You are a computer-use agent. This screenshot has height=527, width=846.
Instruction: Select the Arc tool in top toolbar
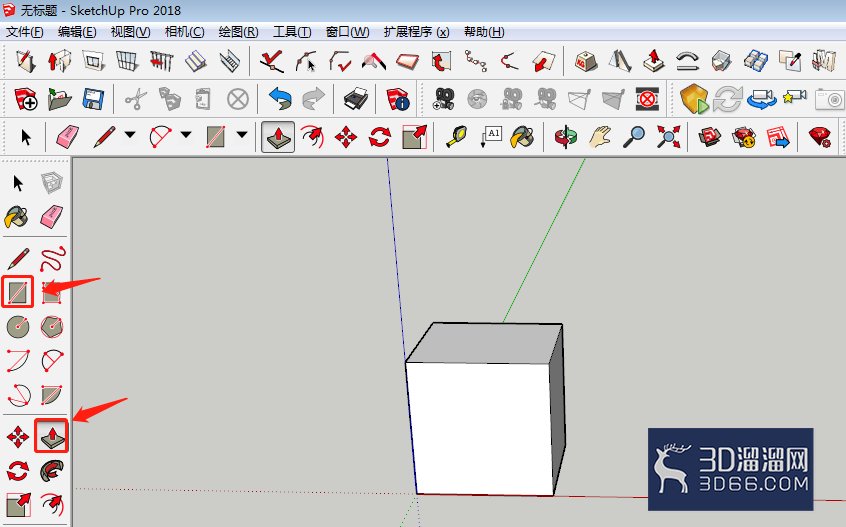(x=160, y=137)
